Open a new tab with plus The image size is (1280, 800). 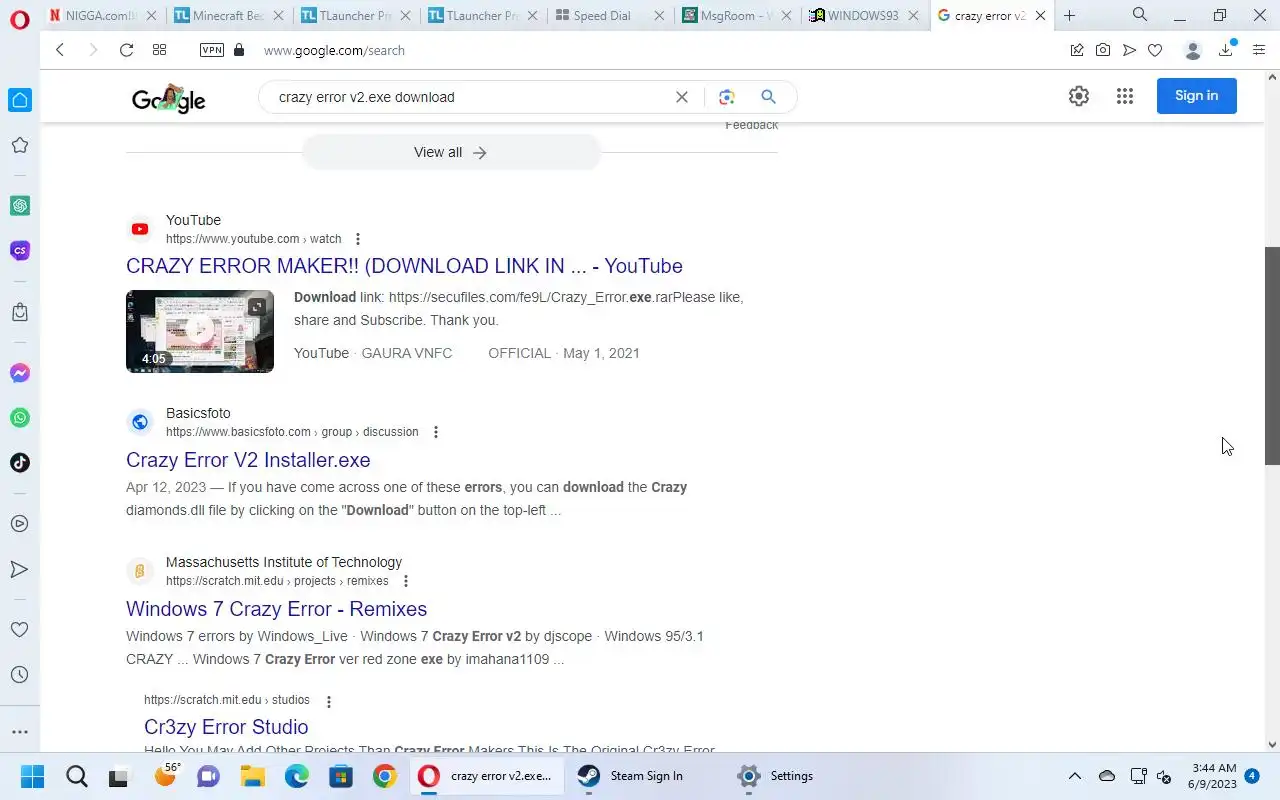(1070, 16)
